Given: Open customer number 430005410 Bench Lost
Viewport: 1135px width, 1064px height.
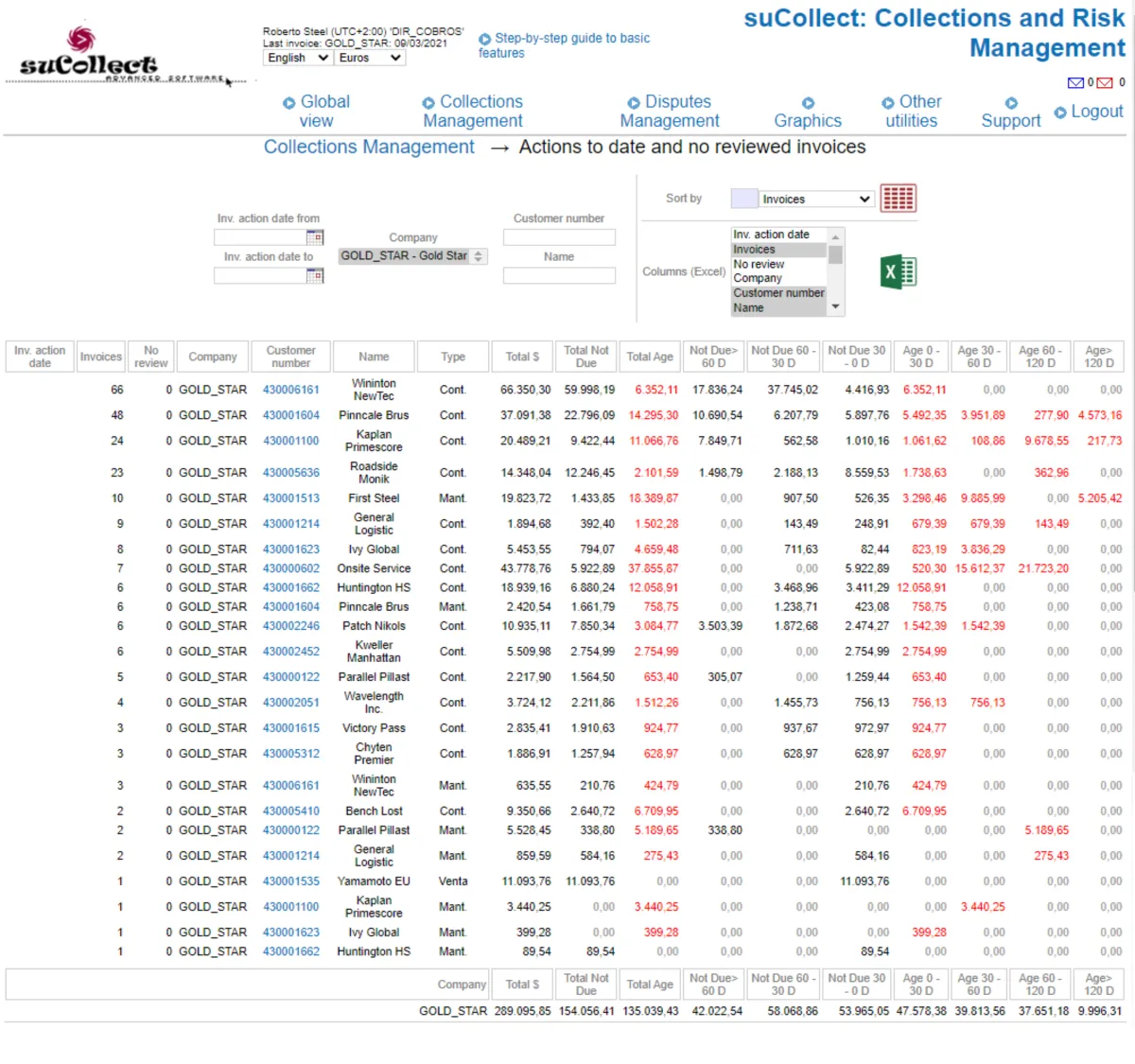Looking at the screenshot, I should click(x=291, y=811).
